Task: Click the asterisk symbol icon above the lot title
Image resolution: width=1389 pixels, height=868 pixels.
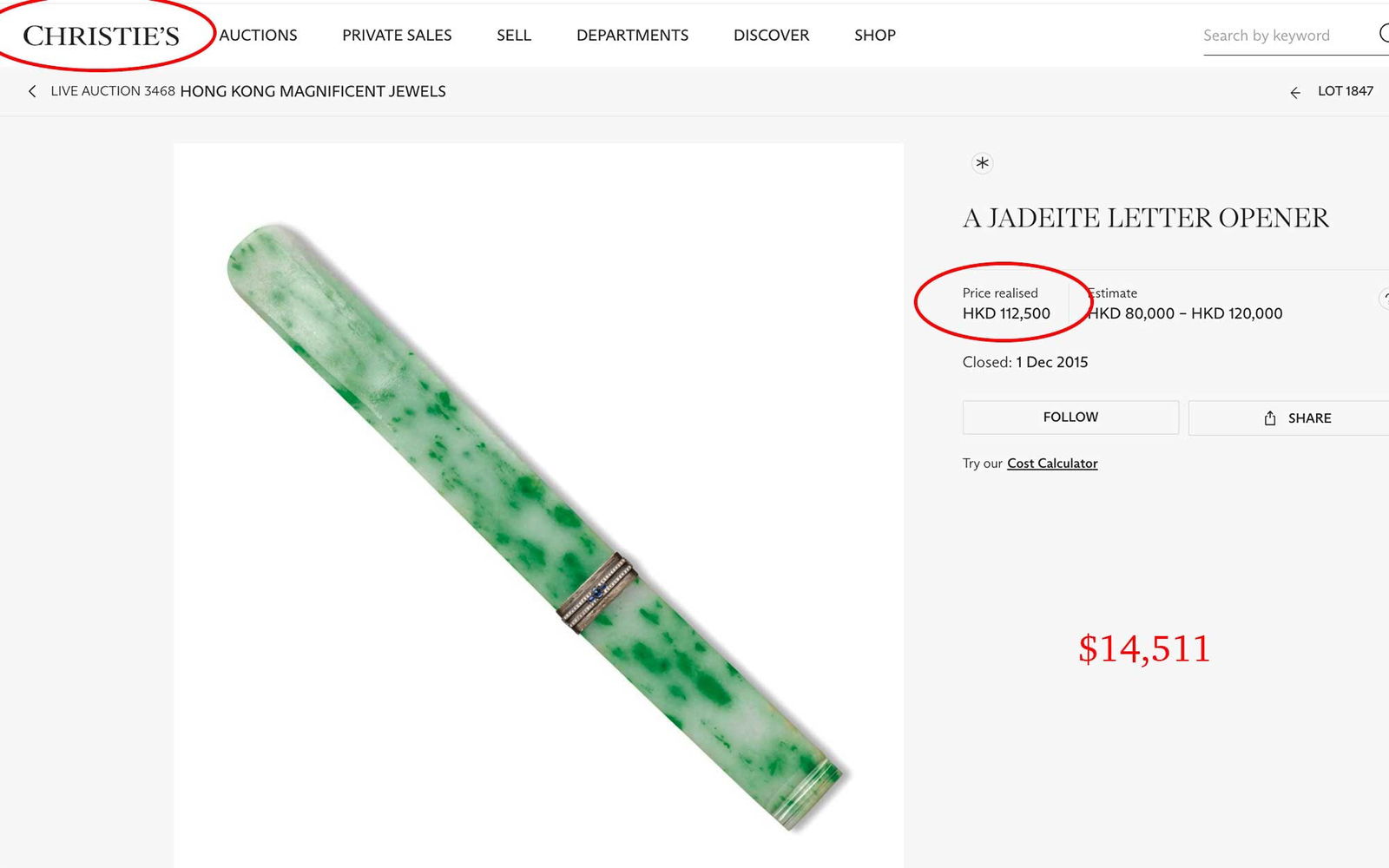Action: point(982,163)
